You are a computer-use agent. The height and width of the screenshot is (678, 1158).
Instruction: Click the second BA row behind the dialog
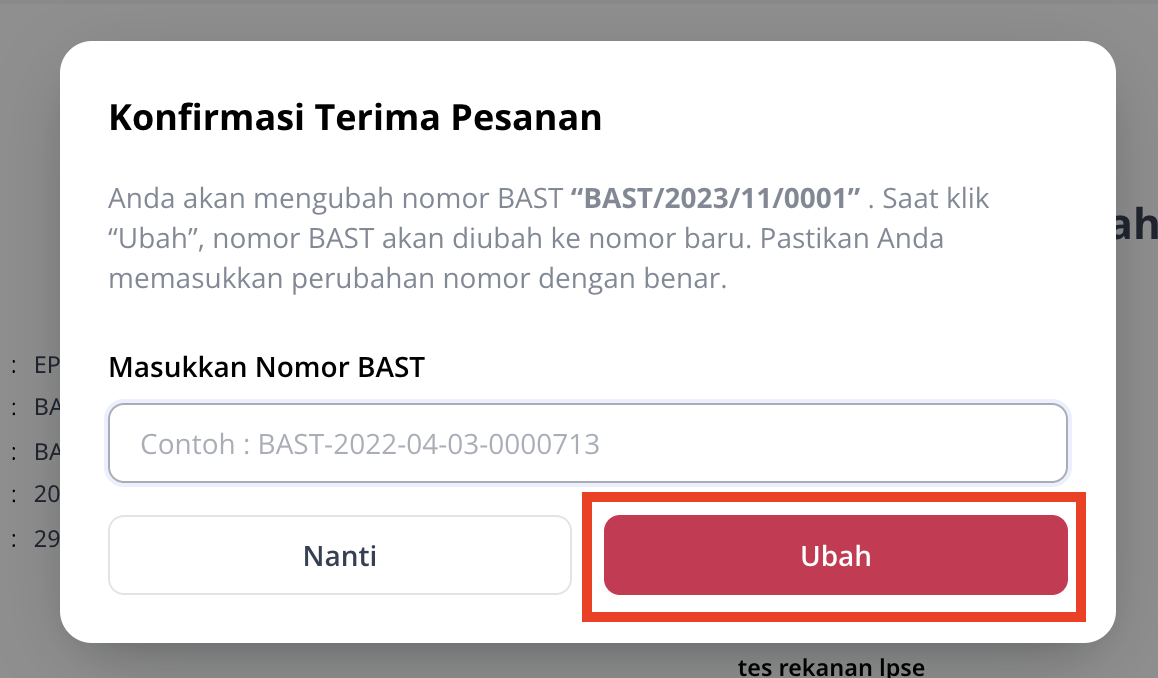click(x=38, y=450)
